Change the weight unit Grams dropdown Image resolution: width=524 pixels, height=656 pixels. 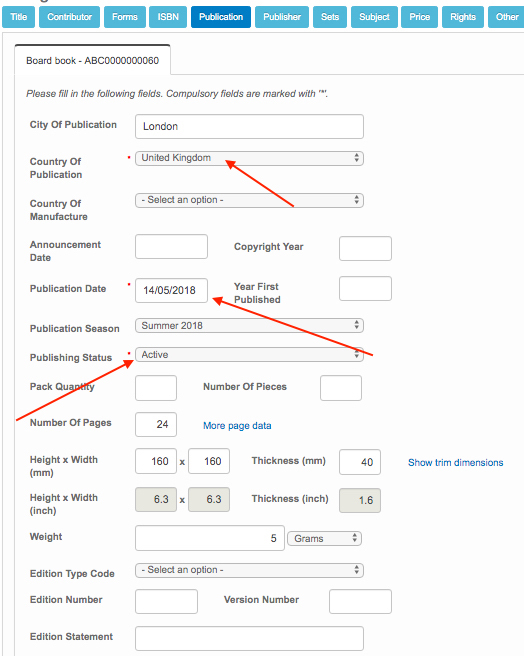click(x=324, y=538)
